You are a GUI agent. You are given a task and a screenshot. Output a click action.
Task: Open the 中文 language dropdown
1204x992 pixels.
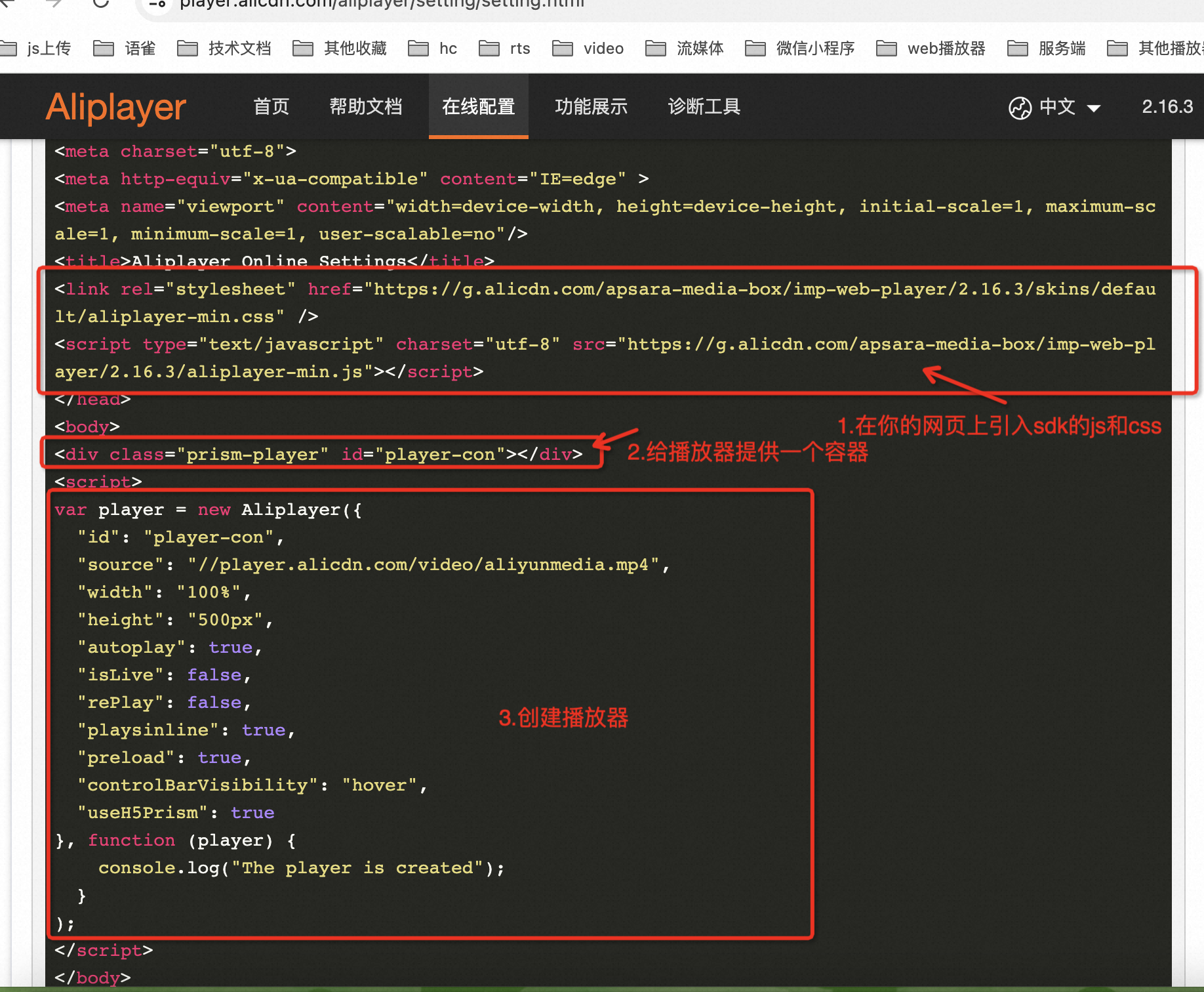1070,107
